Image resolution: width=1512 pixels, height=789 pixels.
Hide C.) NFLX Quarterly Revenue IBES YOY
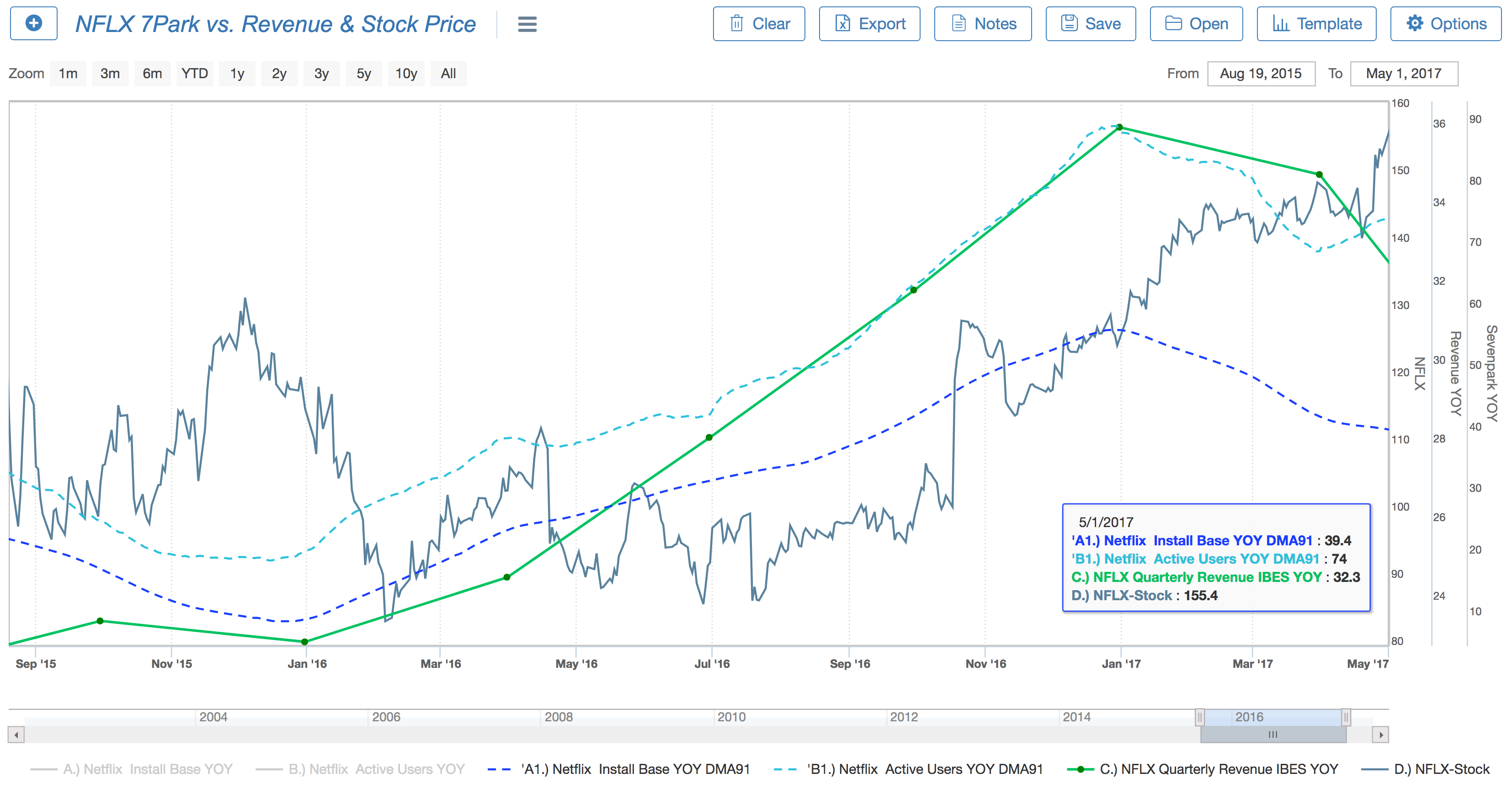1202,769
